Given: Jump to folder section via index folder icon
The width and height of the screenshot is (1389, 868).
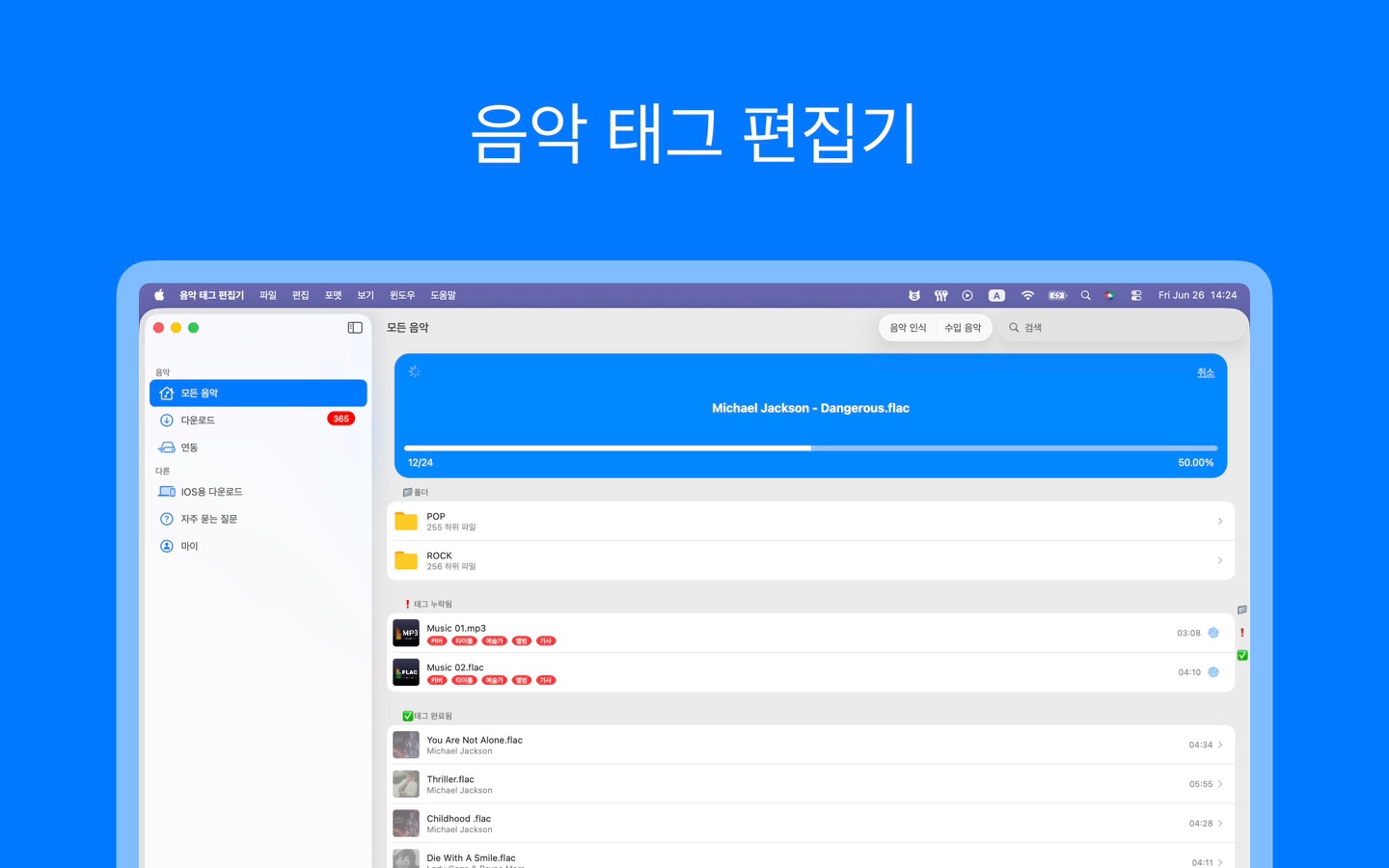Looking at the screenshot, I should click(x=1242, y=610).
